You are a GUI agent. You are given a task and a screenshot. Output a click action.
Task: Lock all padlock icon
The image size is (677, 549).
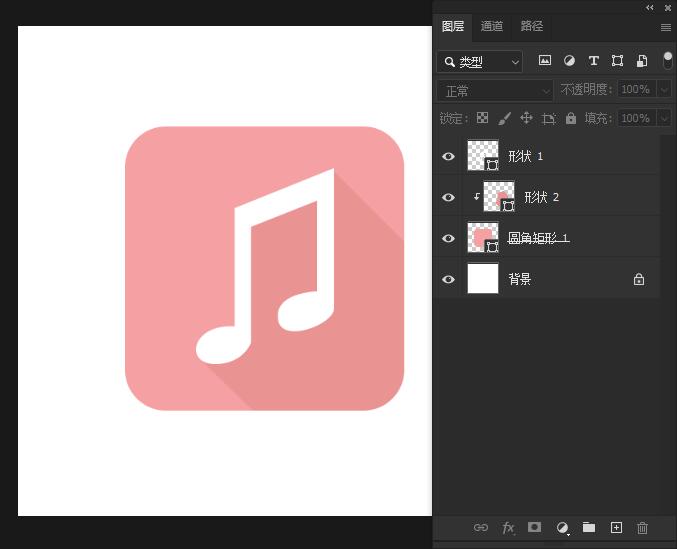pyautogui.click(x=571, y=118)
